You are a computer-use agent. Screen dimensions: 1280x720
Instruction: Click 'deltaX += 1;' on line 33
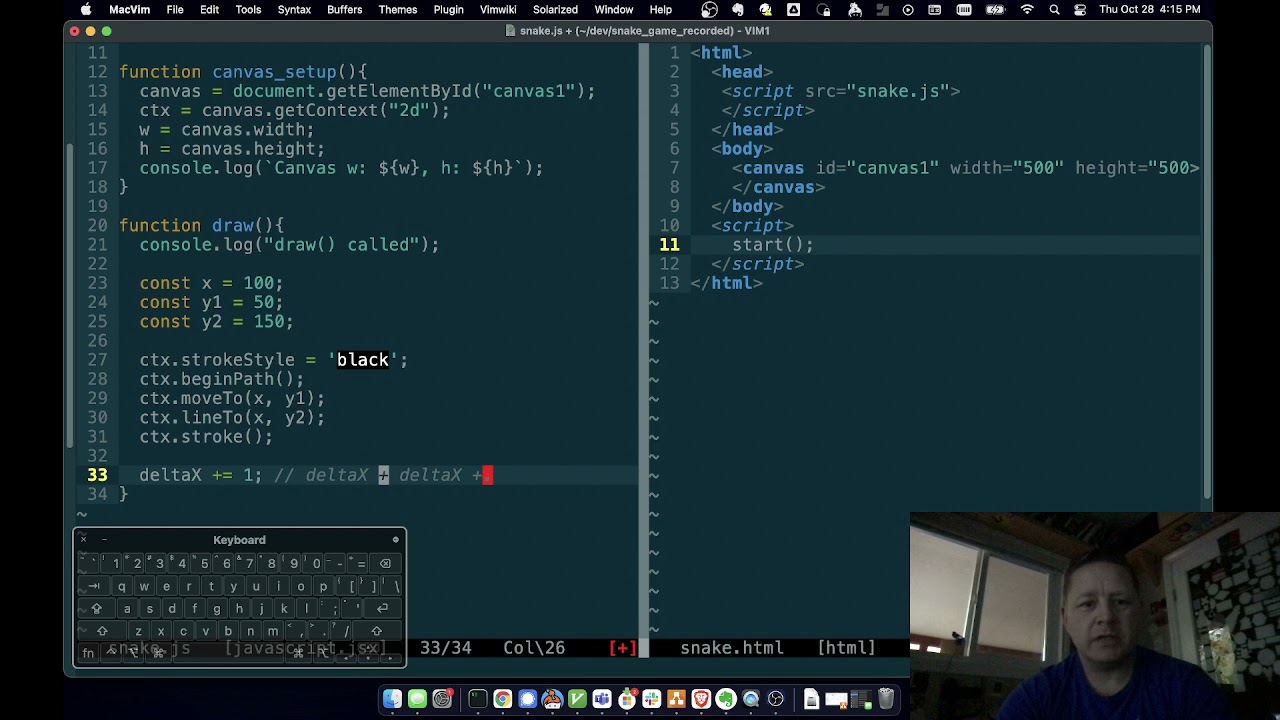(200, 475)
